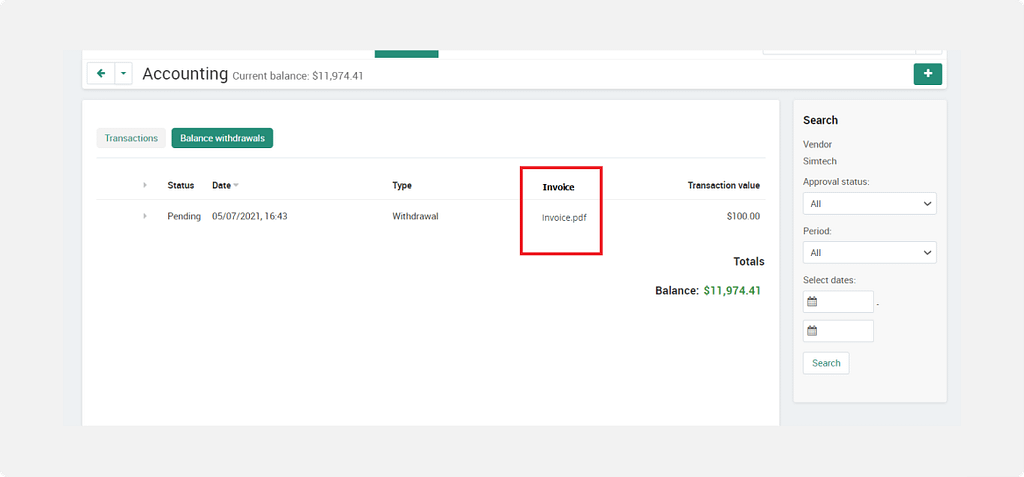Click the back arrow button
The image size is (1024, 477).
click(x=101, y=74)
